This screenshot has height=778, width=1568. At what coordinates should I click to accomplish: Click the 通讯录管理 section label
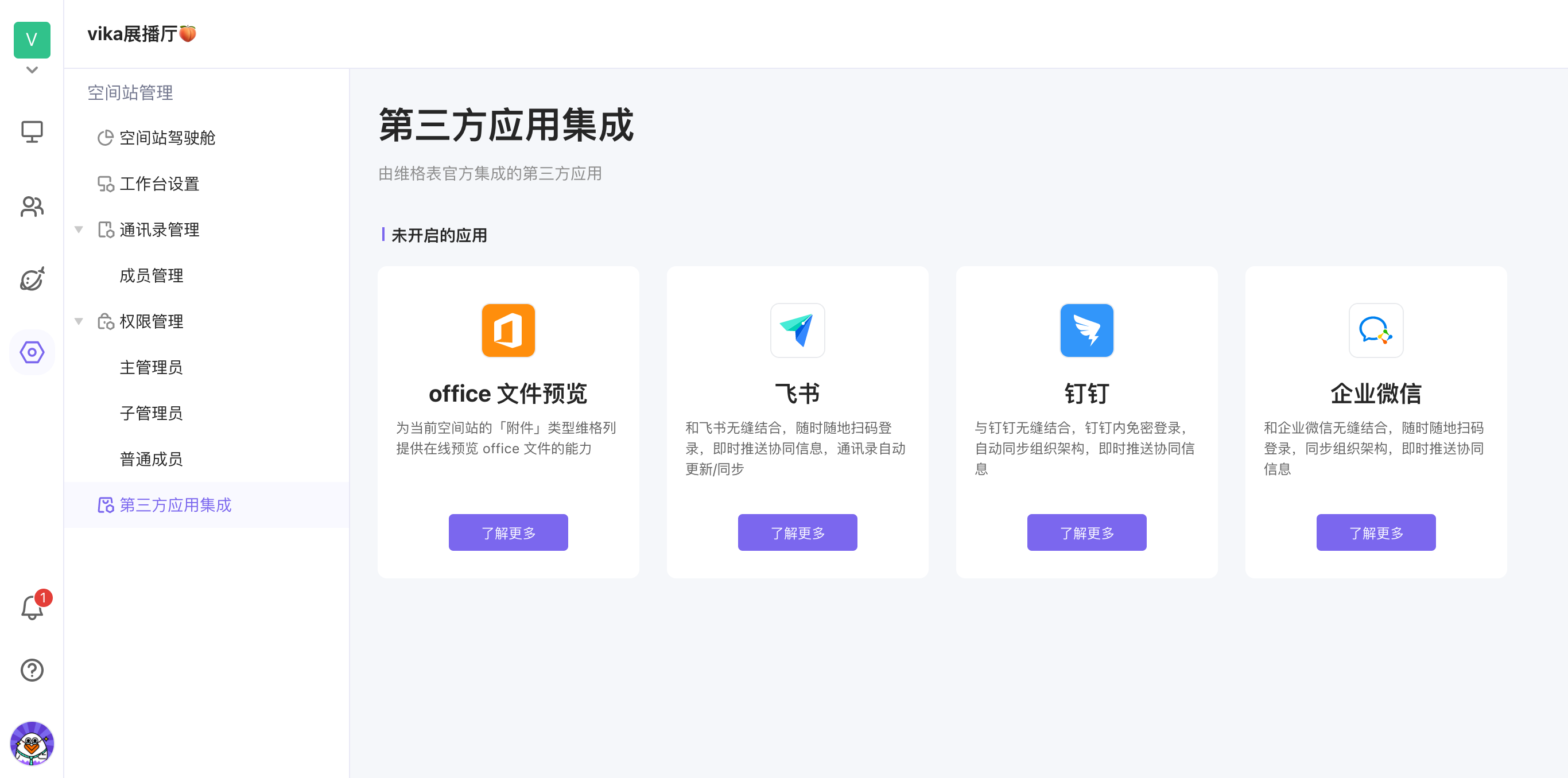(160, 230)
